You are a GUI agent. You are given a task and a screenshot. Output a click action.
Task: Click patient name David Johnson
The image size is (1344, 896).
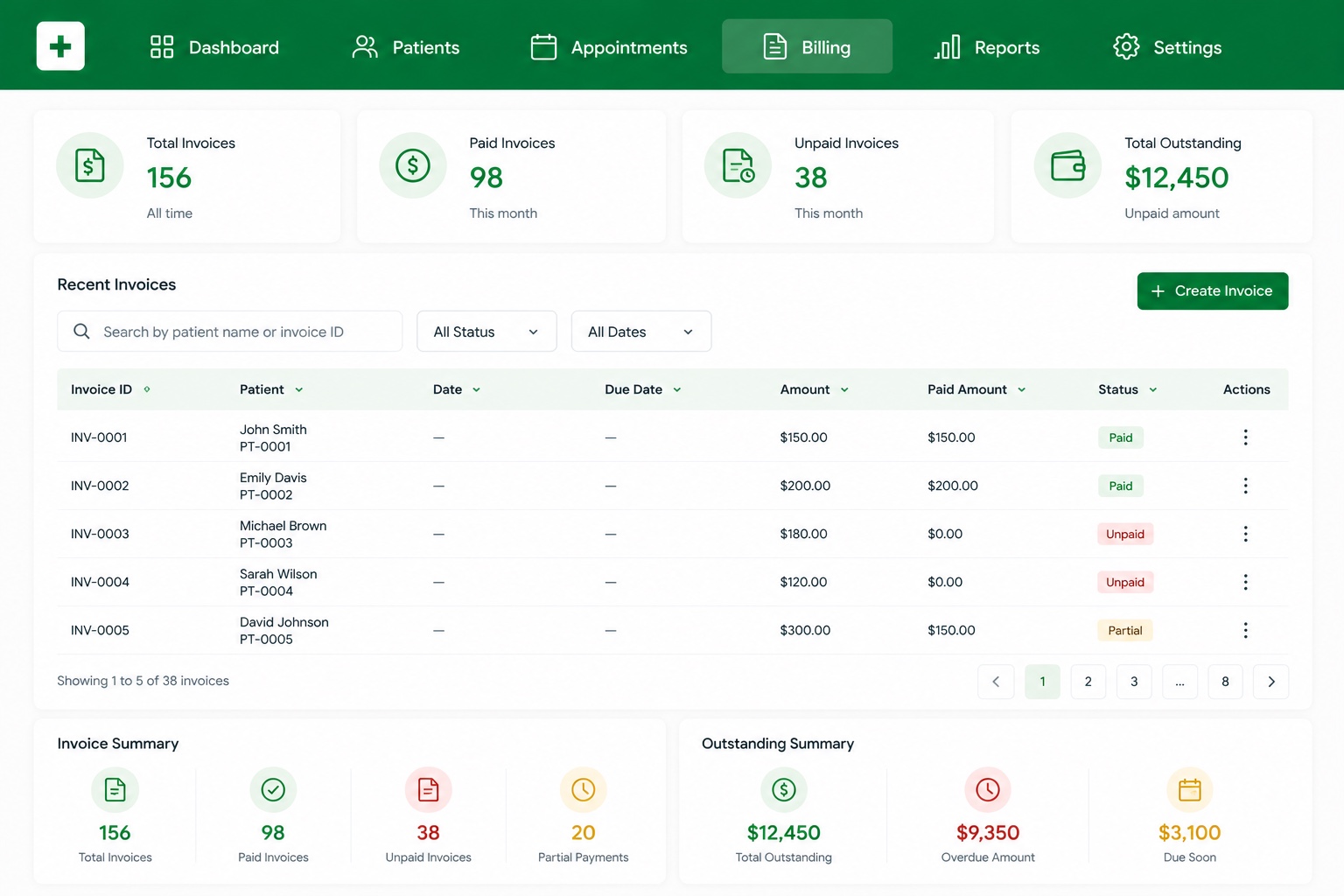(x=284, y=622)
